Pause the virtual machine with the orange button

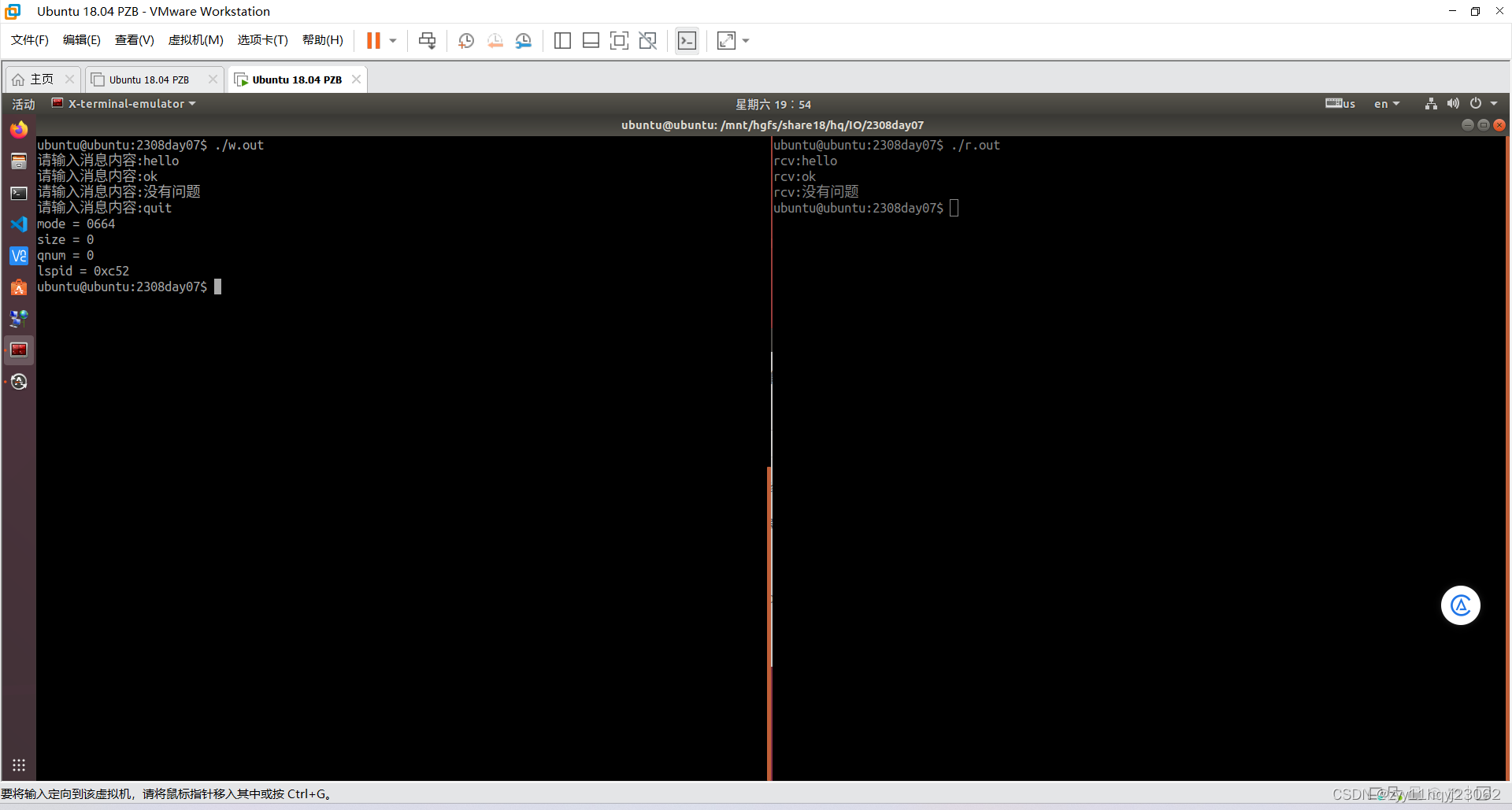373,40
